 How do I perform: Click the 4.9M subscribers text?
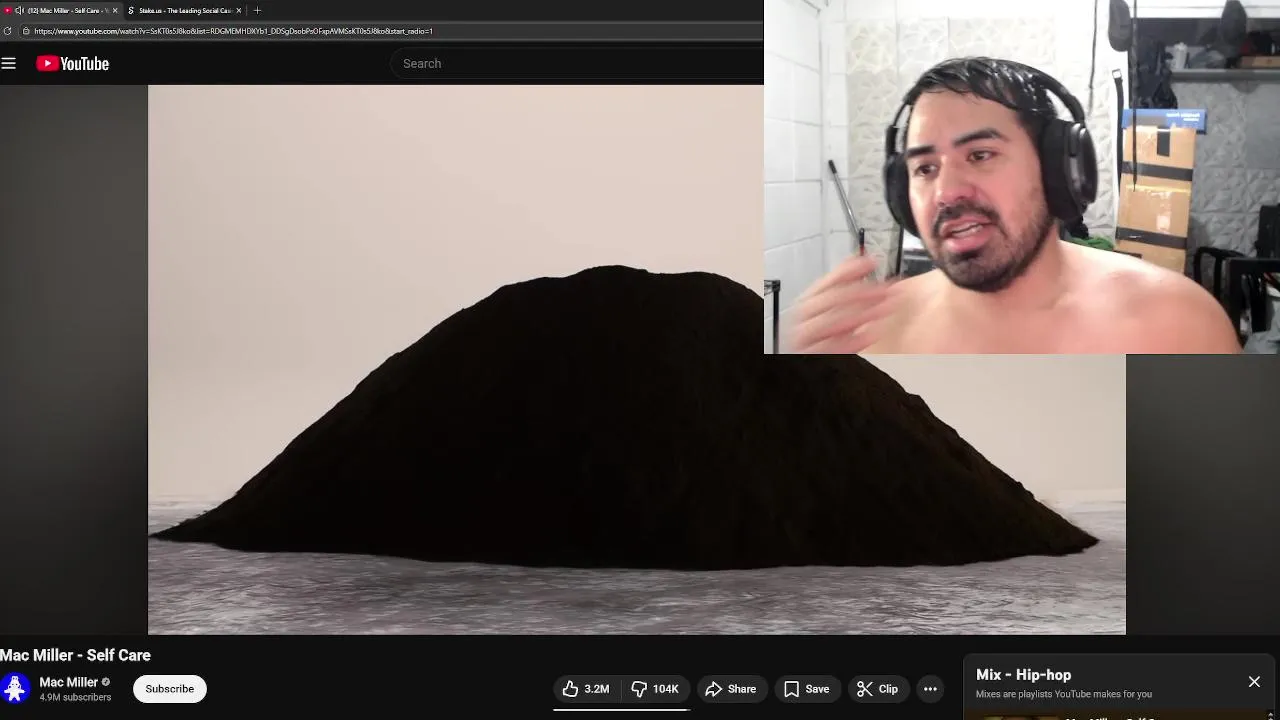tap(75, 697)
